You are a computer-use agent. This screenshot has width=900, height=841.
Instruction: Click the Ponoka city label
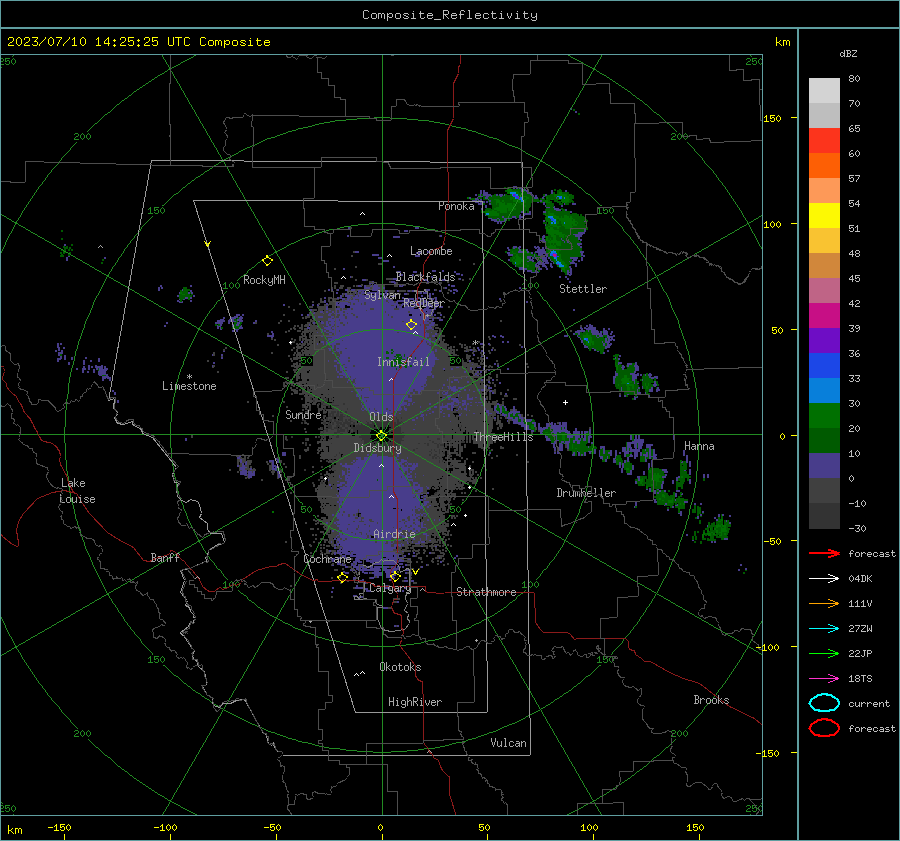click(456, 206)
